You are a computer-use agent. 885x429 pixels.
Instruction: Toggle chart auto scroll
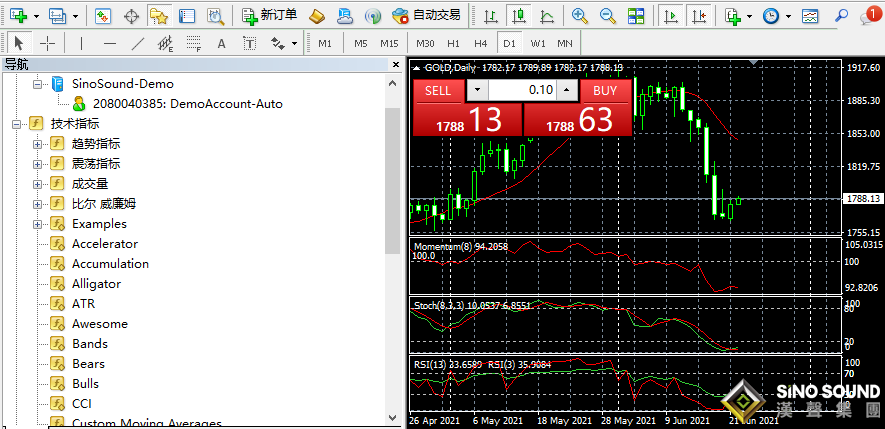pos(671,16)
